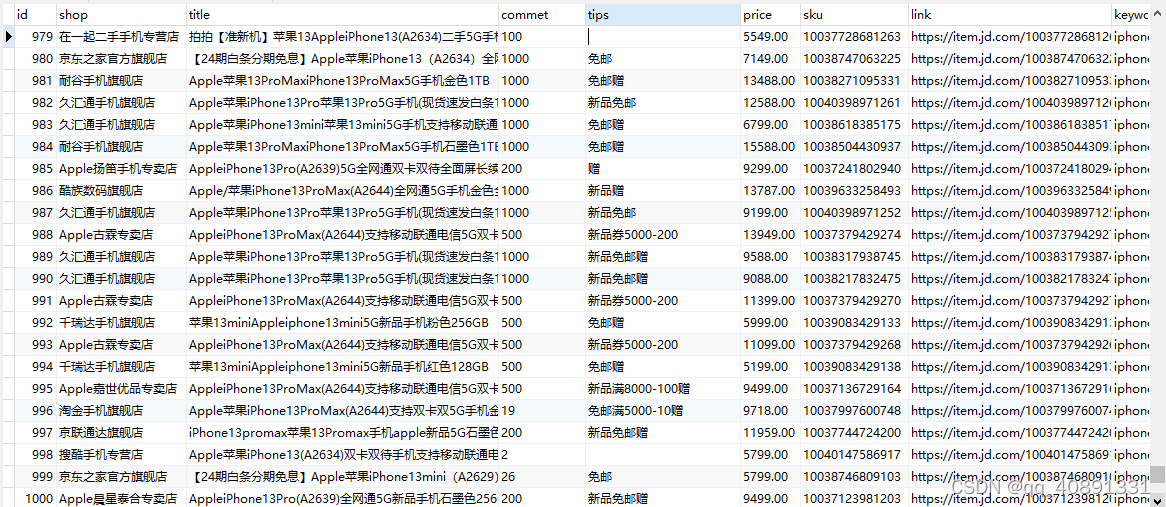This screenshot has height=507, width=1166.
Task: Select sku cell 10040147586917
Action: pos(854,455)
